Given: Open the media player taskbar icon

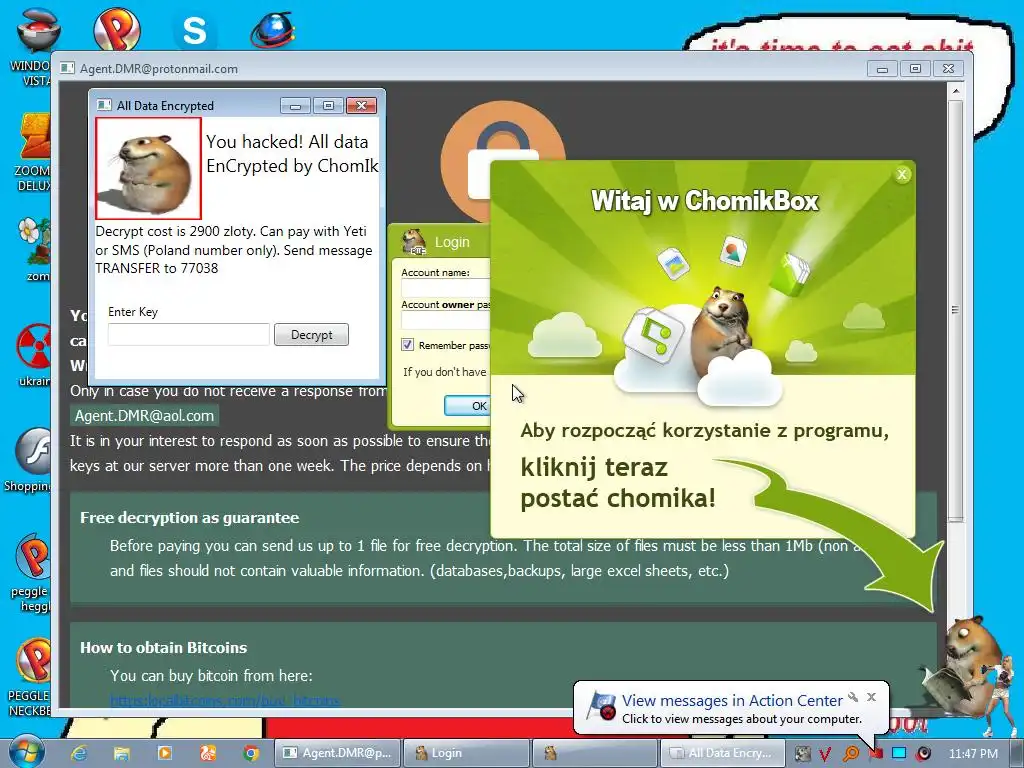Looking at the screenshot, I should click(x=165, y=753).
